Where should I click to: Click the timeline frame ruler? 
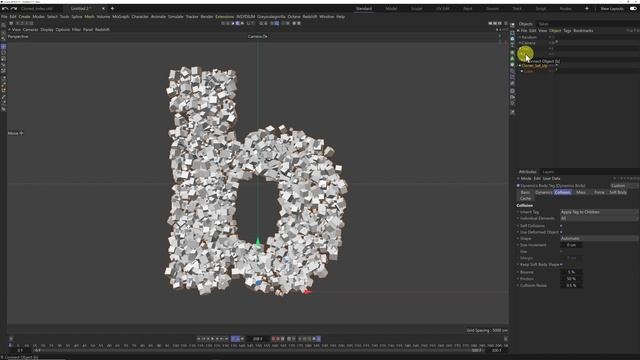click(x=257, y=345)
